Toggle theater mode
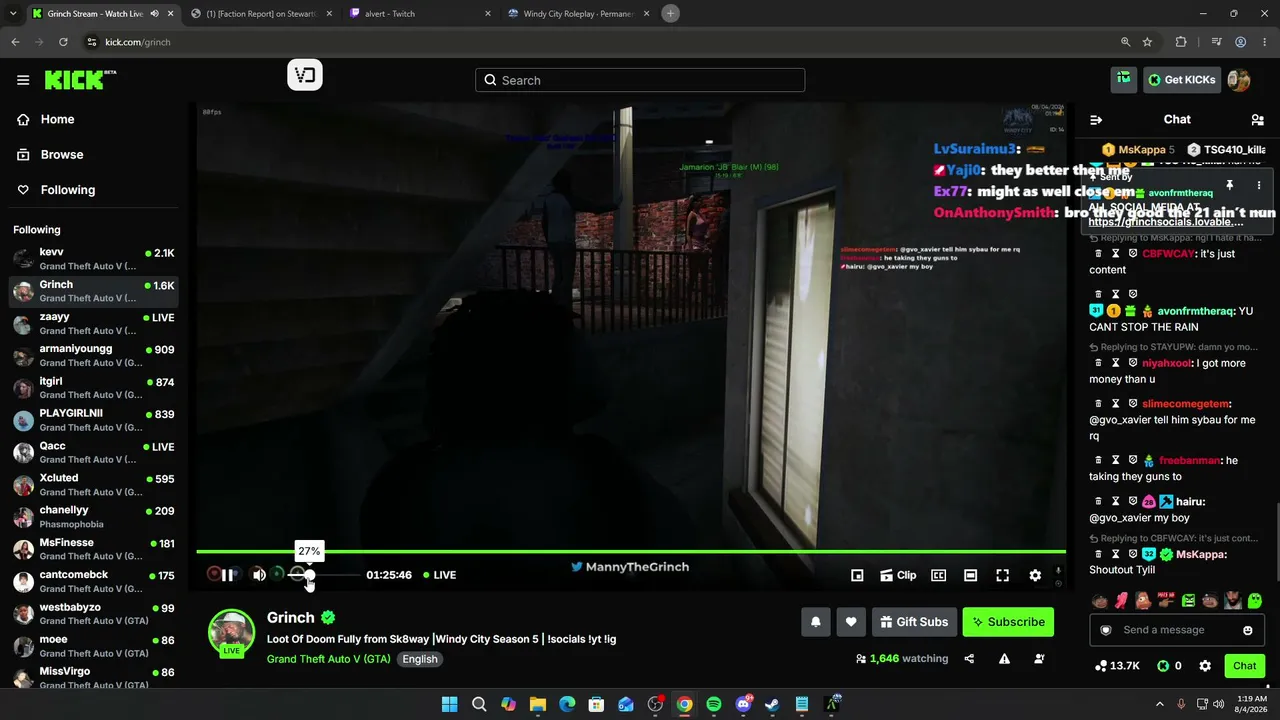This screenshot has height=720, width=1280. pyautogui.click(x=970, y=575)
